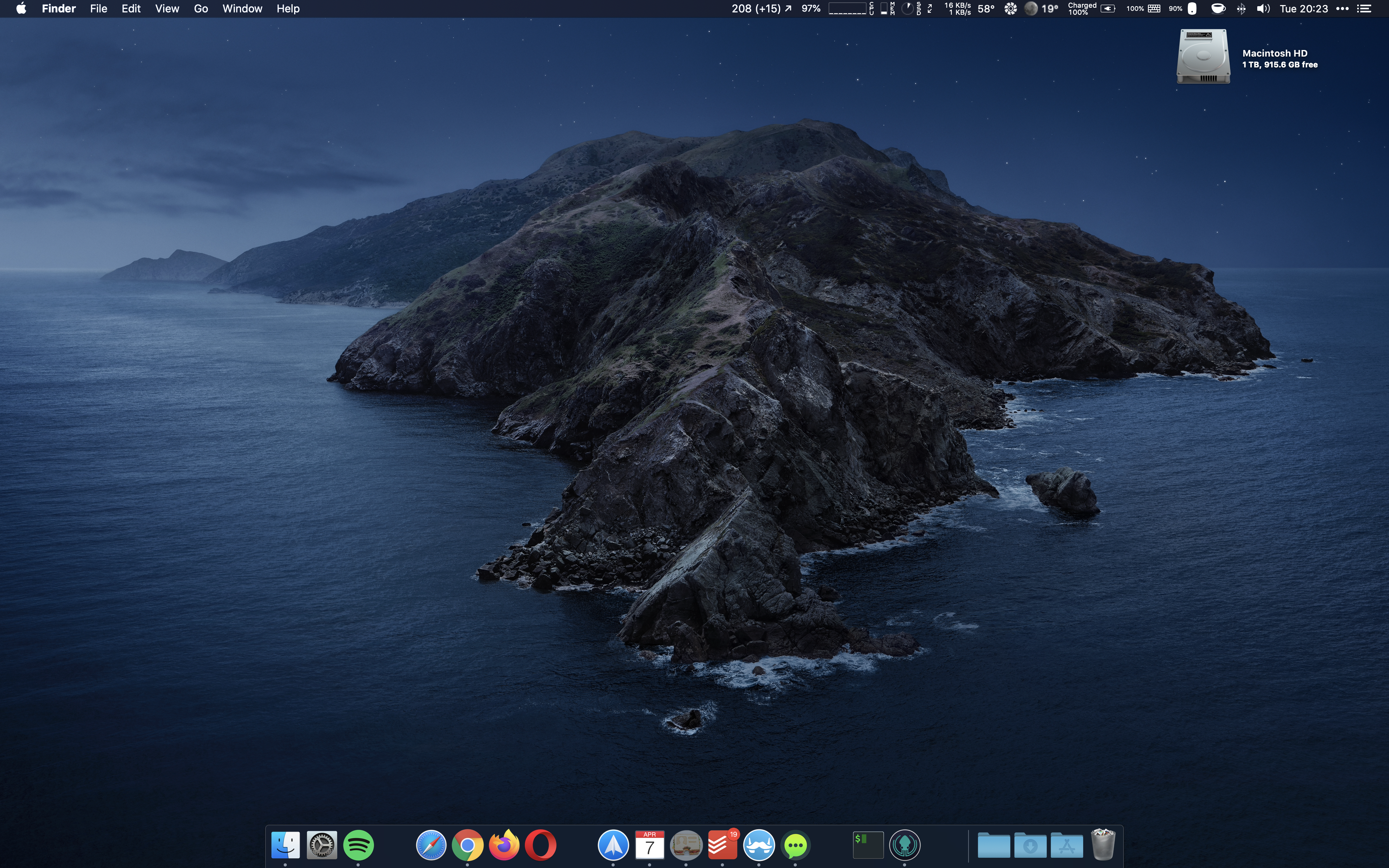Screen dimensions: 1389x868
Task: Open Todoist with 19 badge
Action: [722, 845]
